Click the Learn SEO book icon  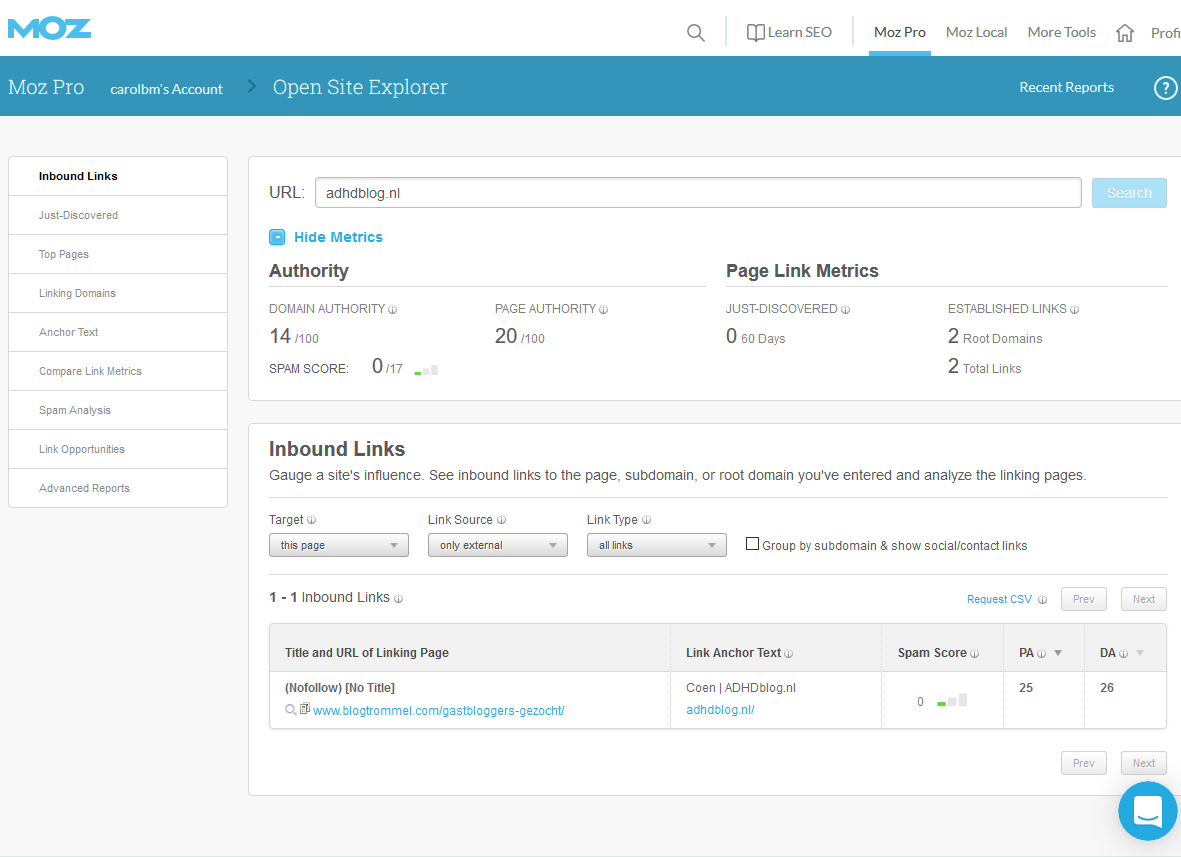click(x=755, y=32)
